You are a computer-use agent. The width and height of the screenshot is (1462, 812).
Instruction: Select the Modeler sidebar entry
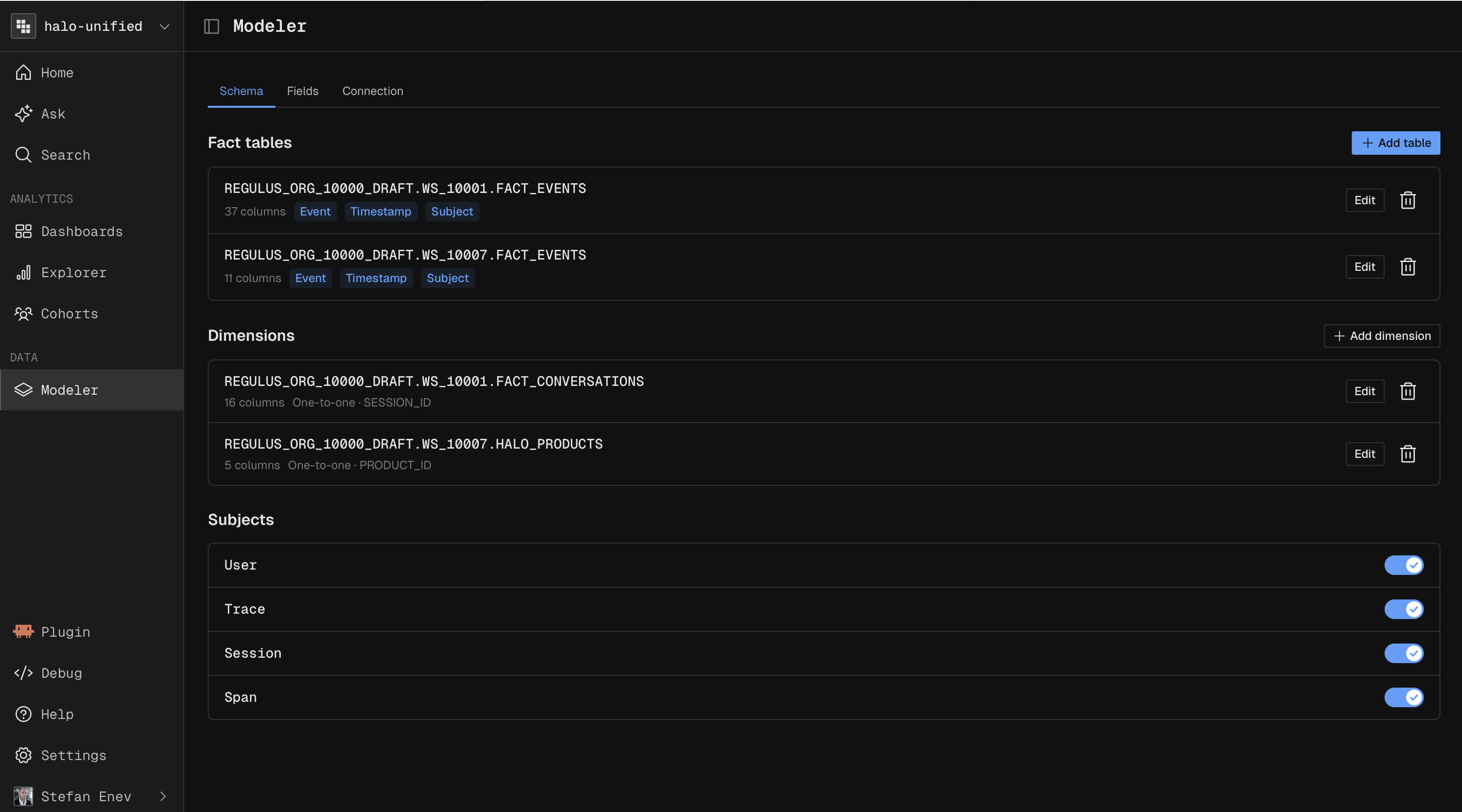(92, 390)
